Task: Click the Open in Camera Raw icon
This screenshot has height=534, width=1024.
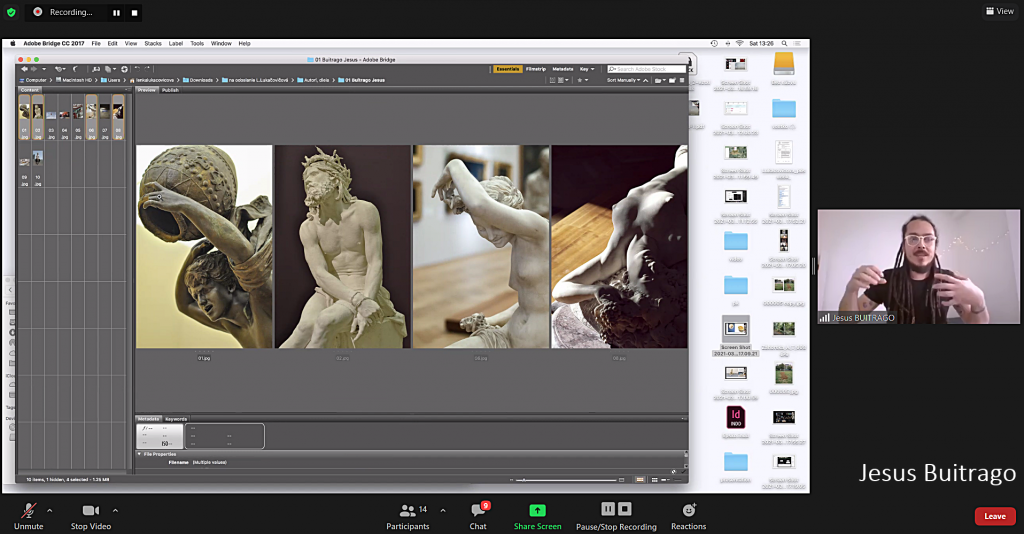Action: (x=125, y=69)
